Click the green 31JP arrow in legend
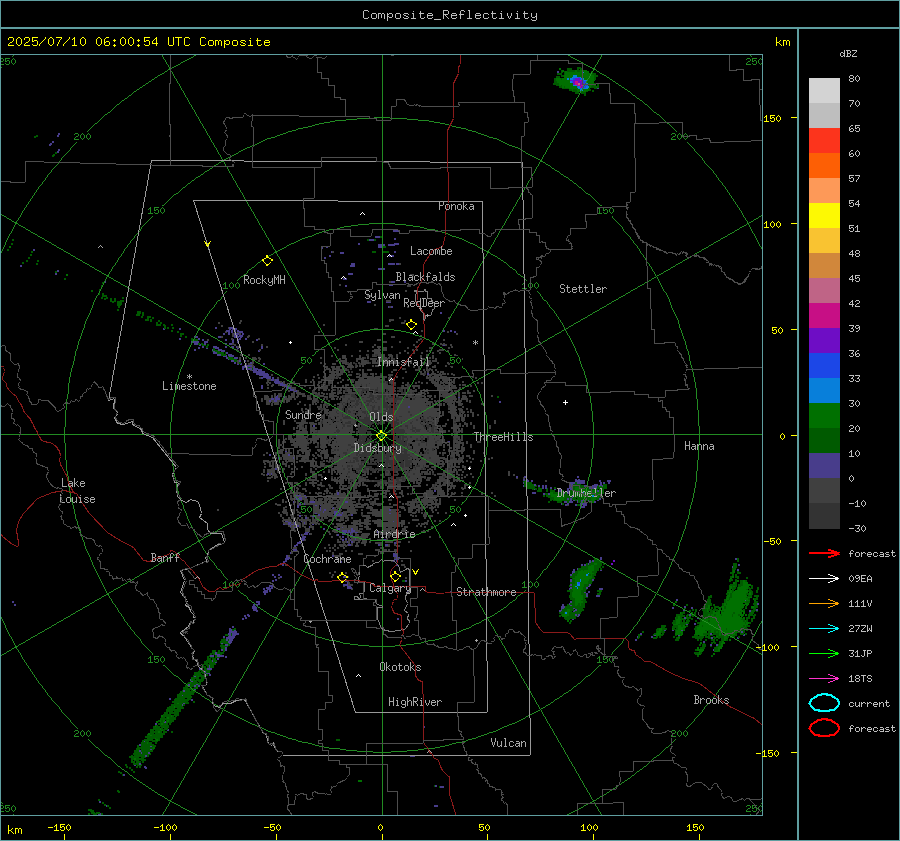The image size is (900, 841). click(x=824, y=653)
